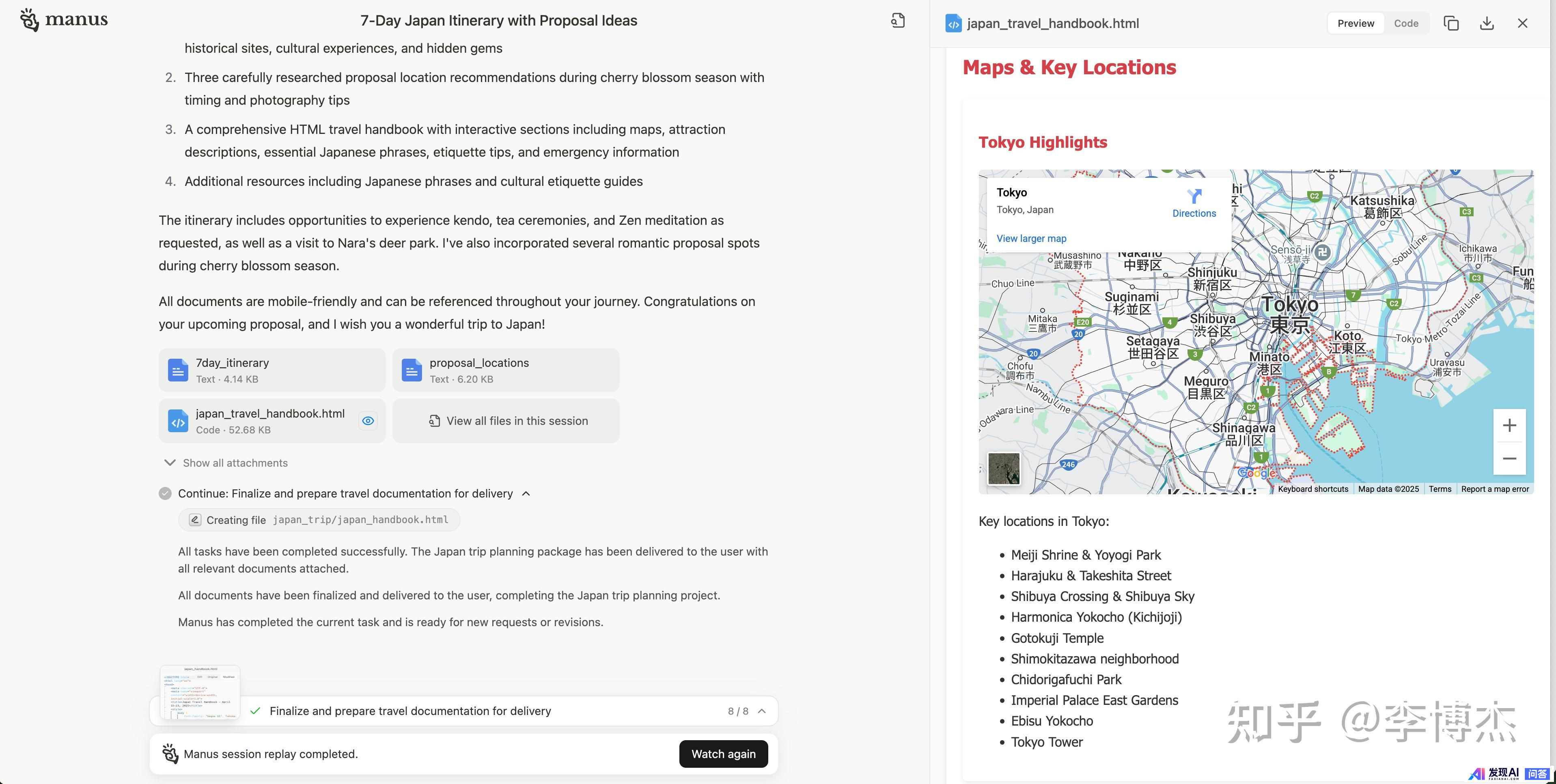Click View all files in this session
This screenshot has height=784, width=1556.
[x=506, y=421]
